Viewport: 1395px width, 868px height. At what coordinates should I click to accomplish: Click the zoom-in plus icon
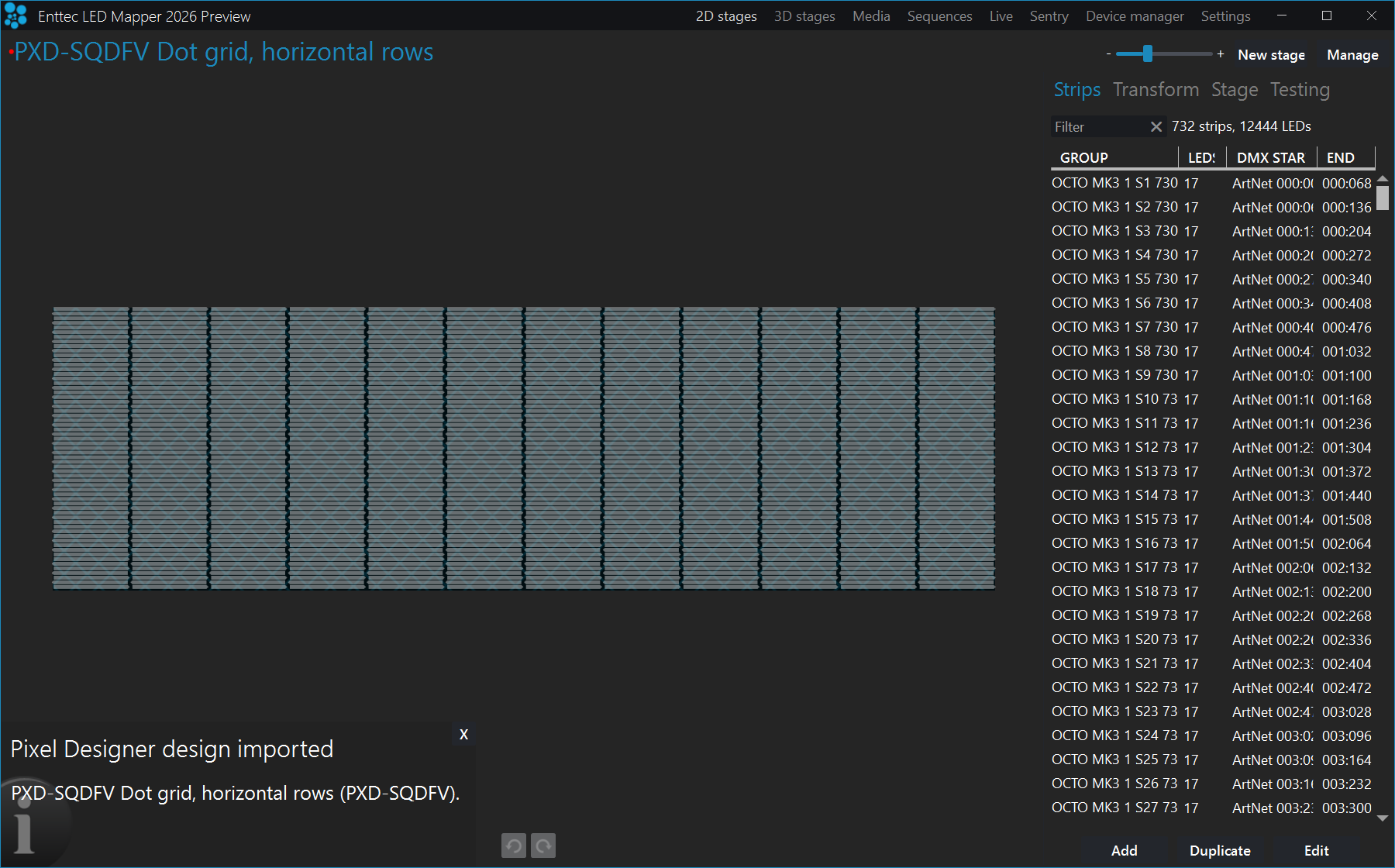(x=1221, y=54)
